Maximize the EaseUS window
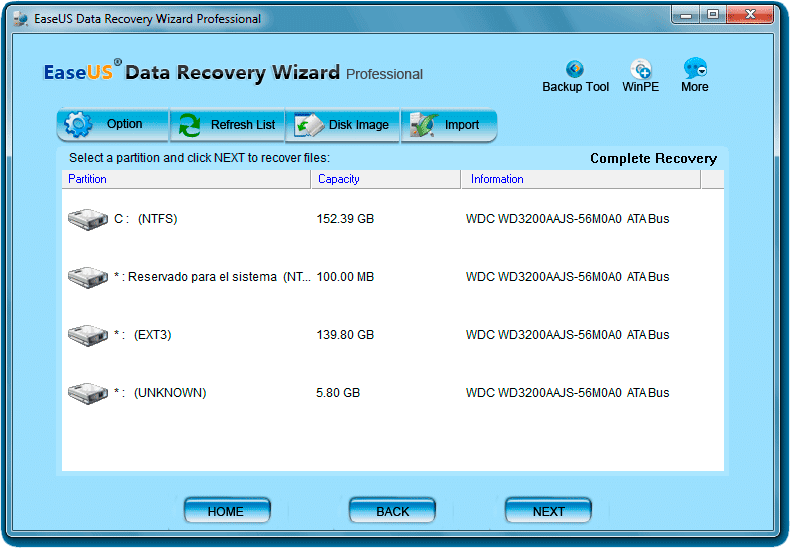Image resolution: width=790 pixels, height=548 pixels. coord(712,15)
